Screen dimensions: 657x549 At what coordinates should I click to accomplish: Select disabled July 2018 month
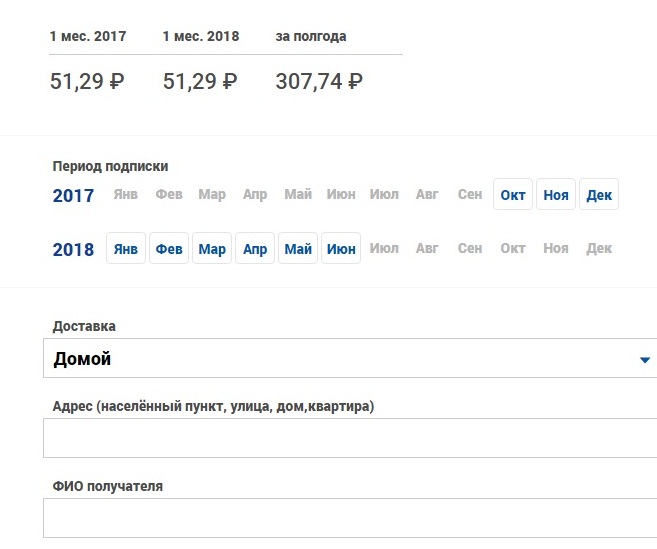384,248
